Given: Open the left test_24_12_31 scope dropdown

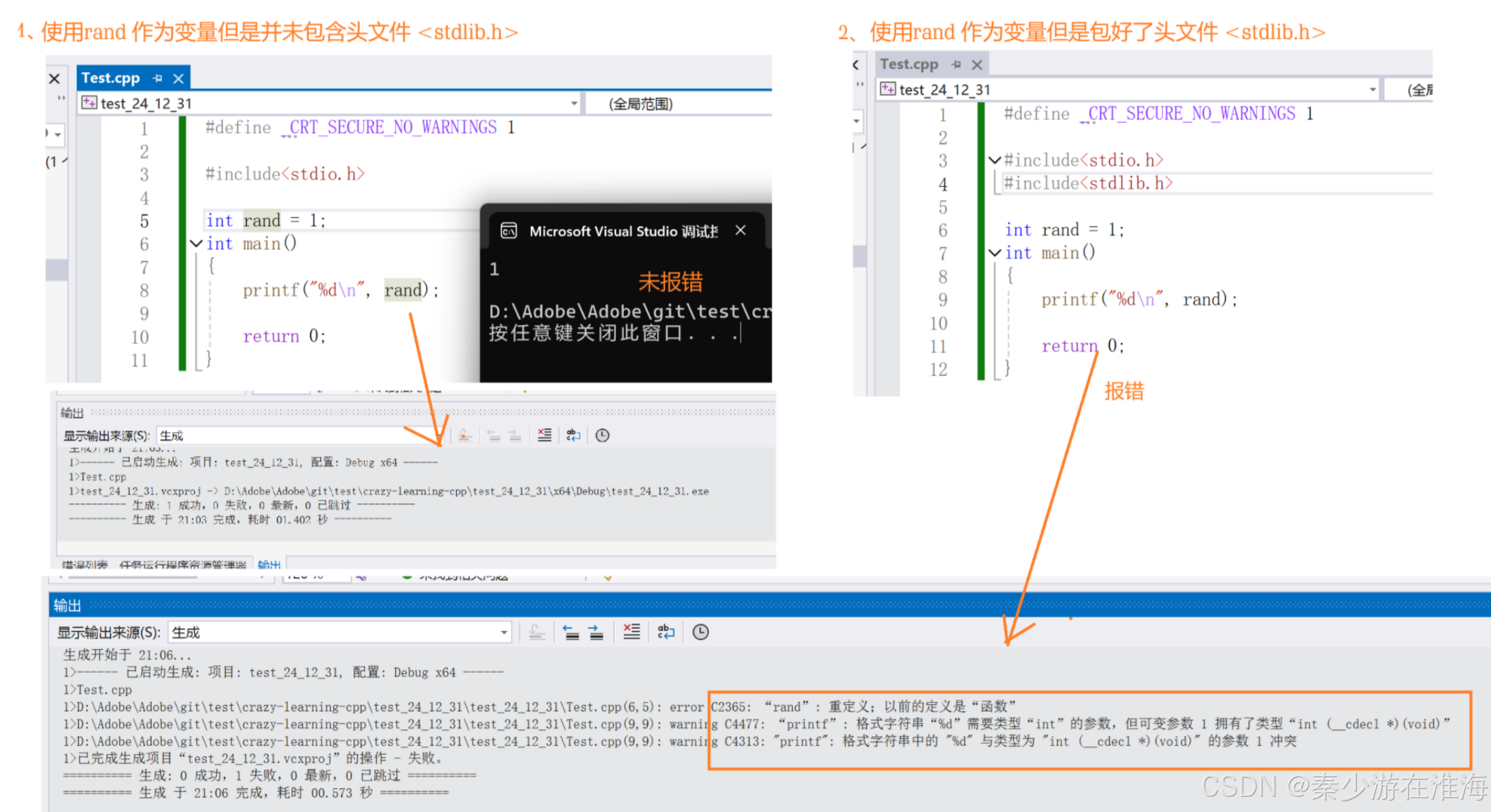Looking at the screenshot, I should tap(574, 103).
